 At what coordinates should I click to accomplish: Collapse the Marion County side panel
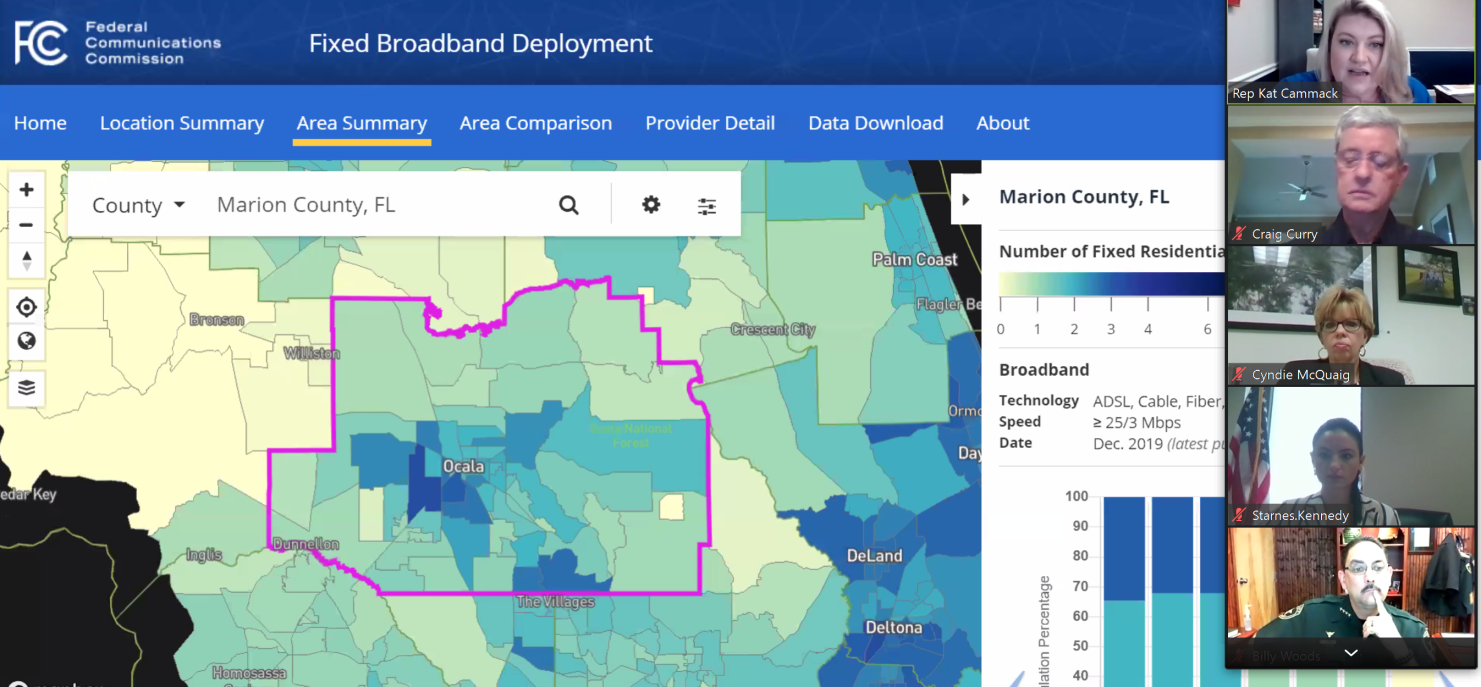tap(966, 199)
